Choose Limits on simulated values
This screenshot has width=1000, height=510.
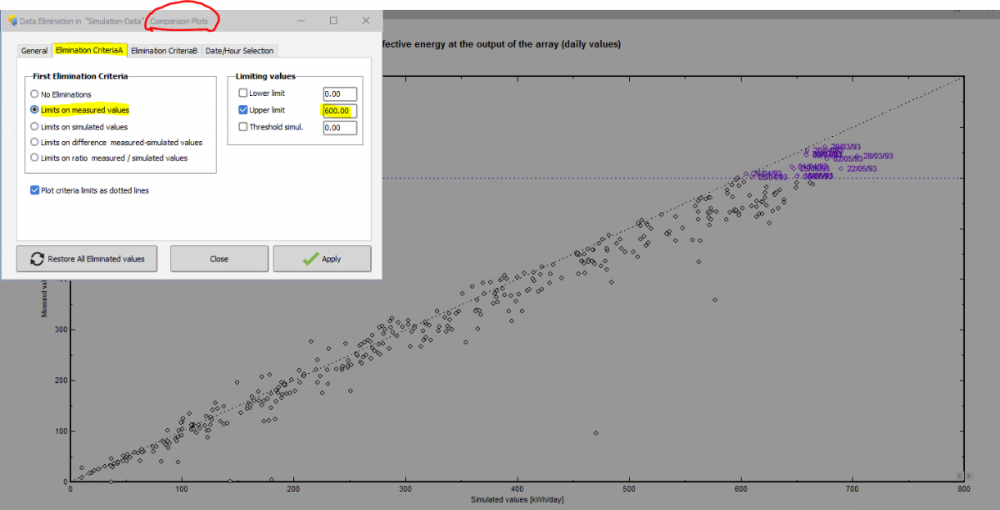click(35, 126)
